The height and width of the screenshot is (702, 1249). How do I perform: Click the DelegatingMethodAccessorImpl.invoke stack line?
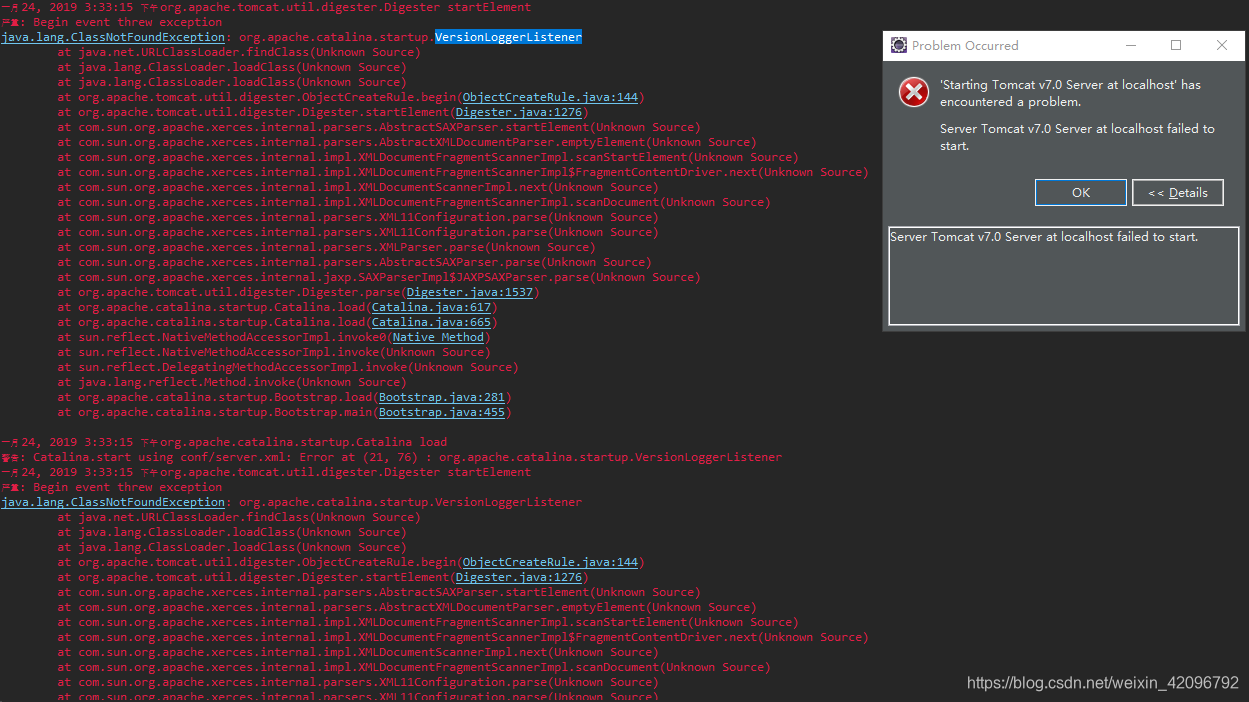tap(288, 367)
